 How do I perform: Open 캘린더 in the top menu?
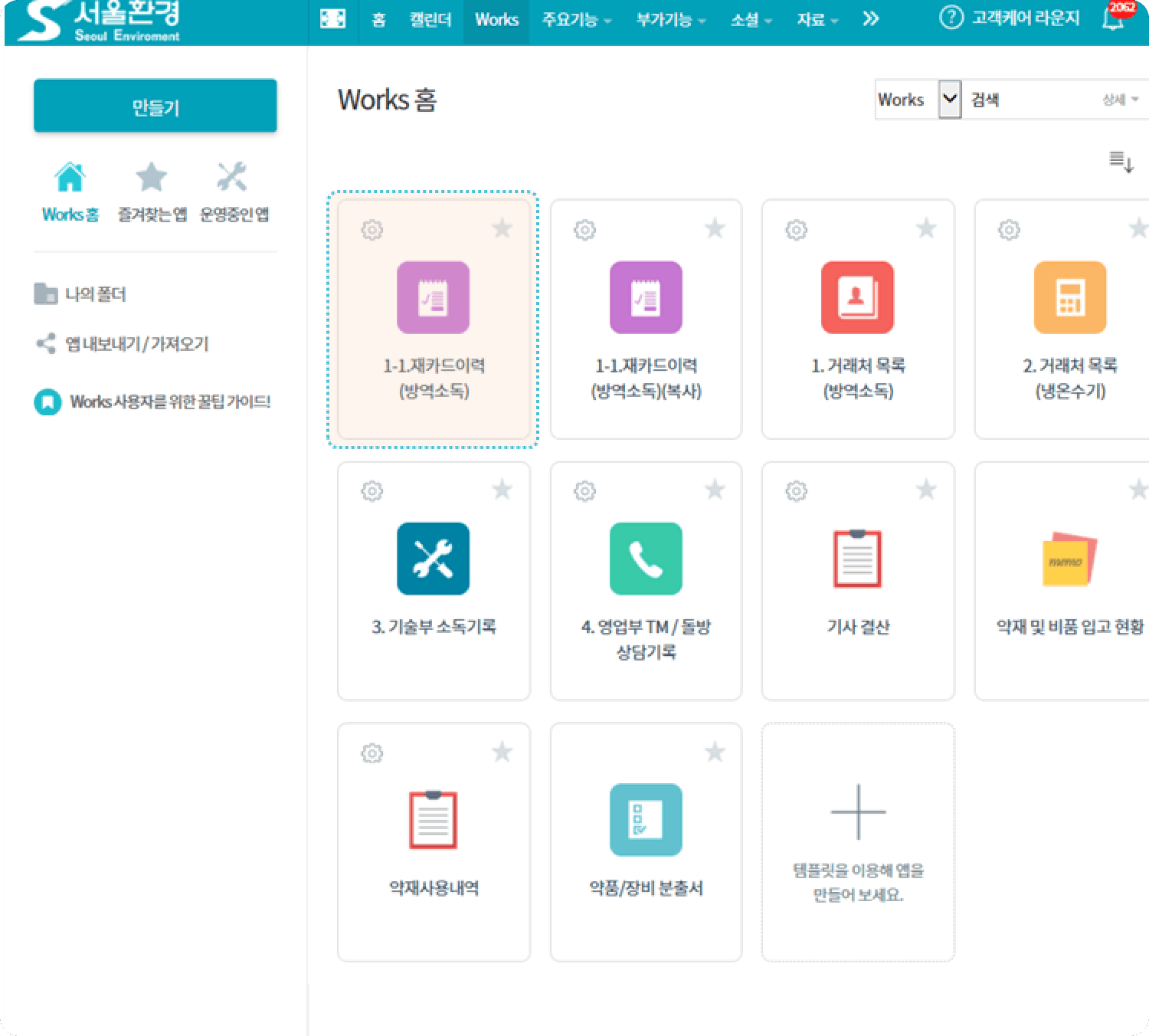tap(430, 19)
